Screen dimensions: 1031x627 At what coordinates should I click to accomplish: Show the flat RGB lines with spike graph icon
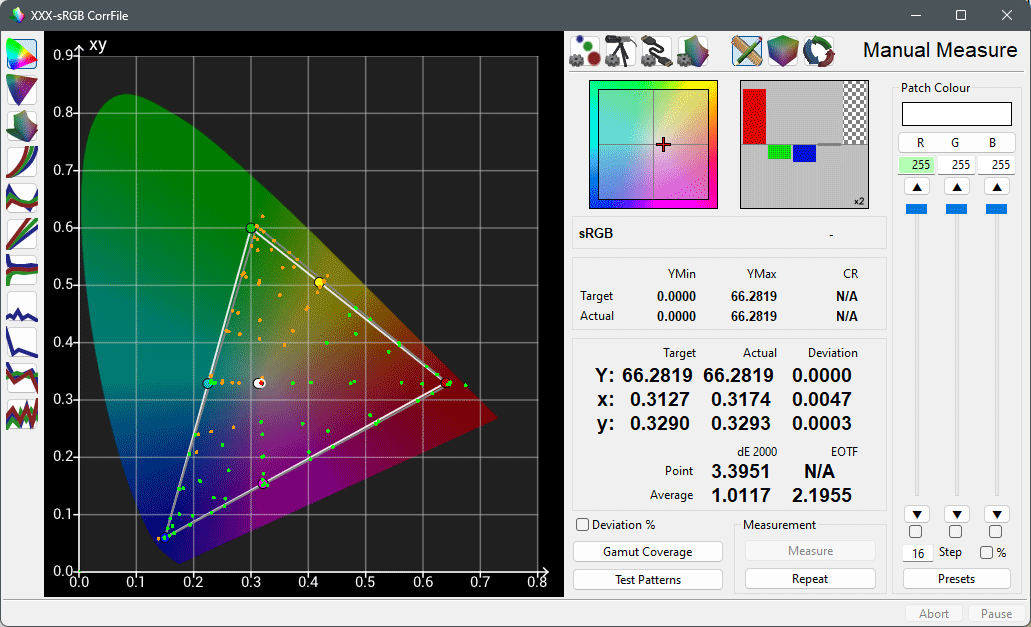click(x=22, y=270)
